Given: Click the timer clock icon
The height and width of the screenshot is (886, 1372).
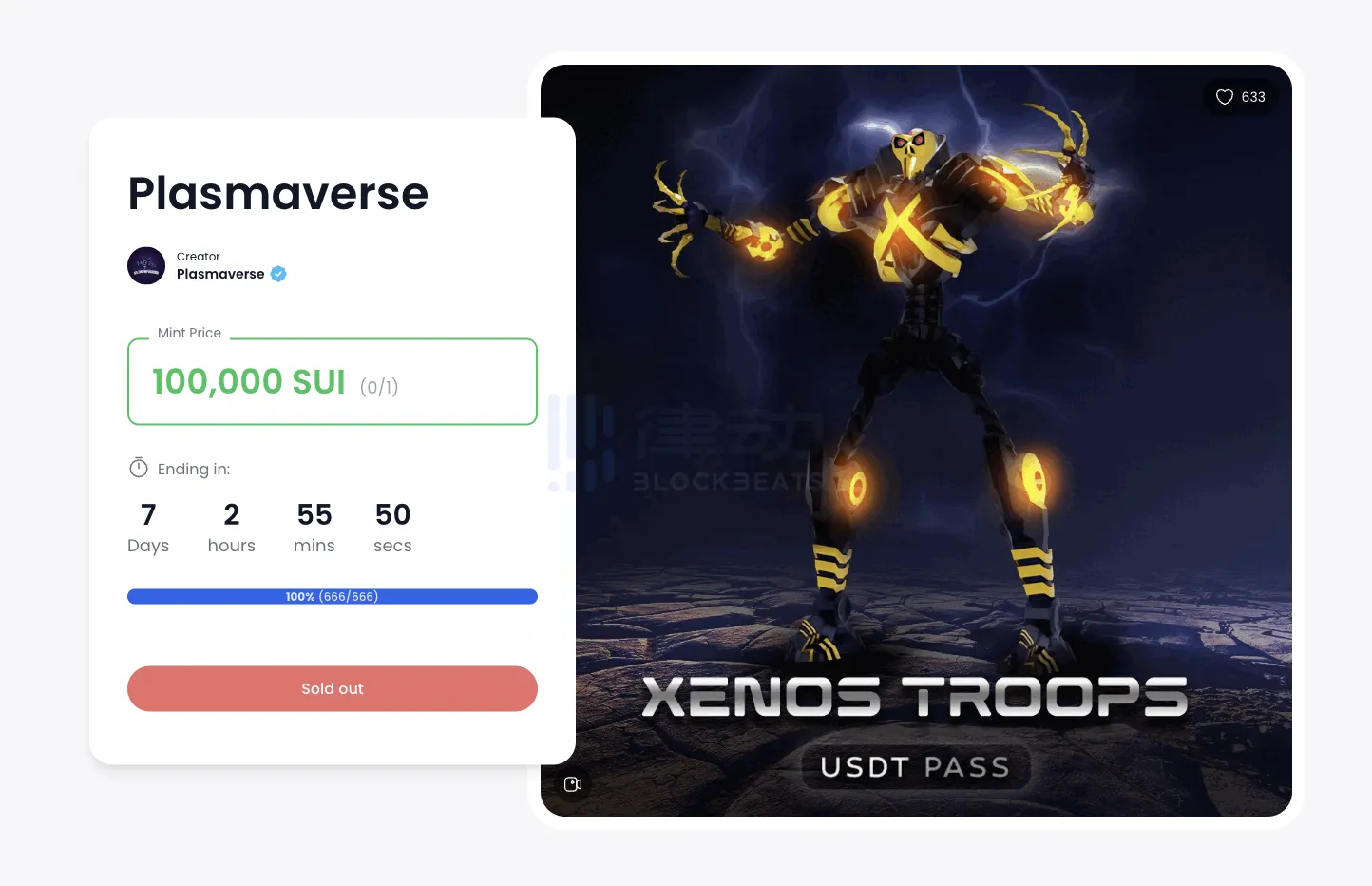Looking at the screenshot, I should (139, 468).
